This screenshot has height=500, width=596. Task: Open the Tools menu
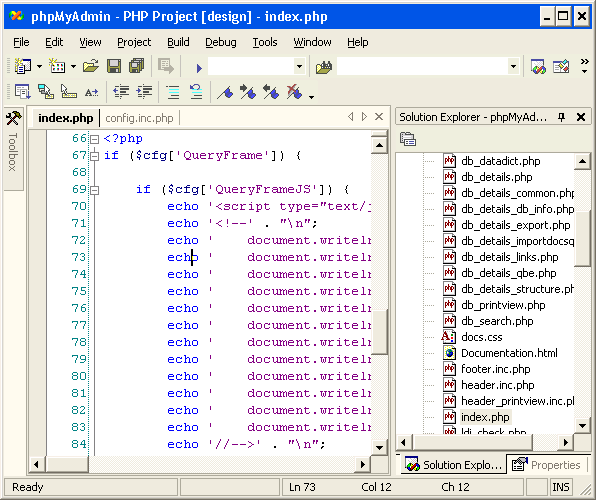coord(265,42)
